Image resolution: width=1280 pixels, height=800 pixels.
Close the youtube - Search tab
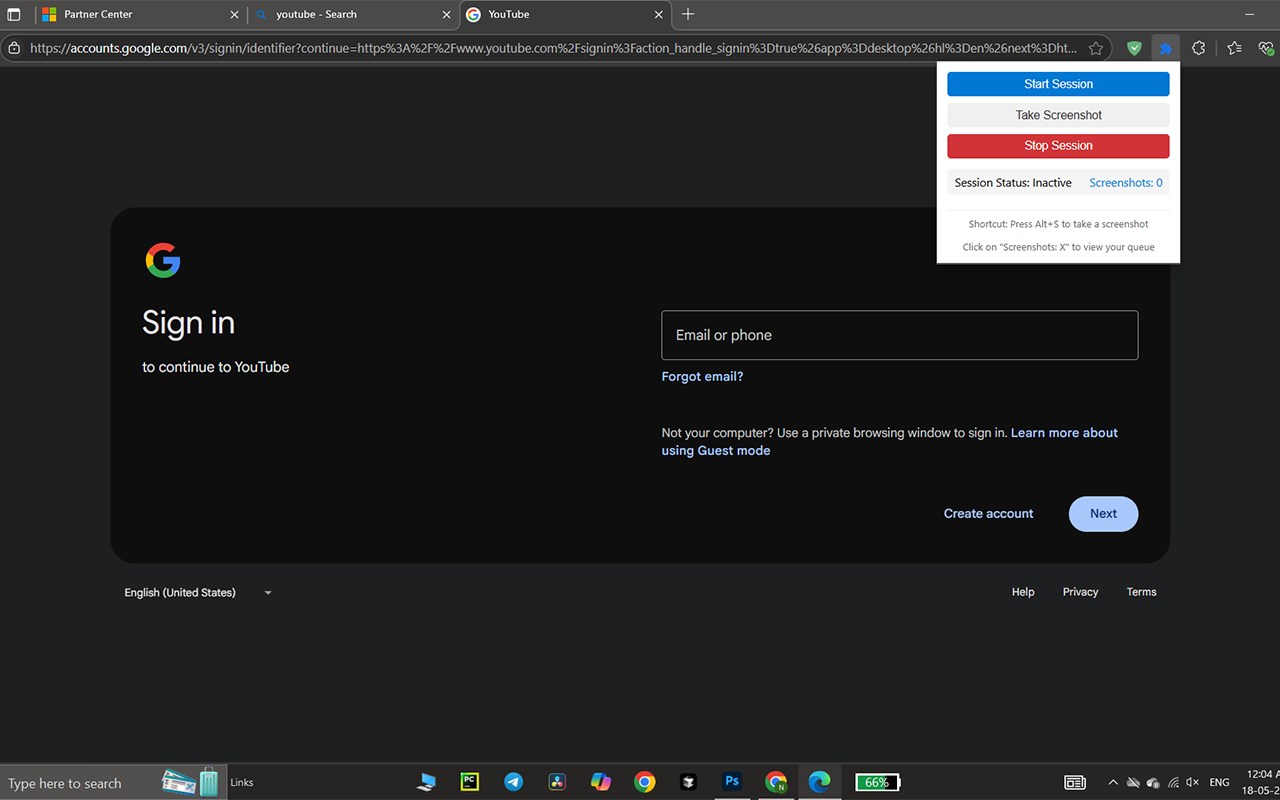tap(447, 15)
